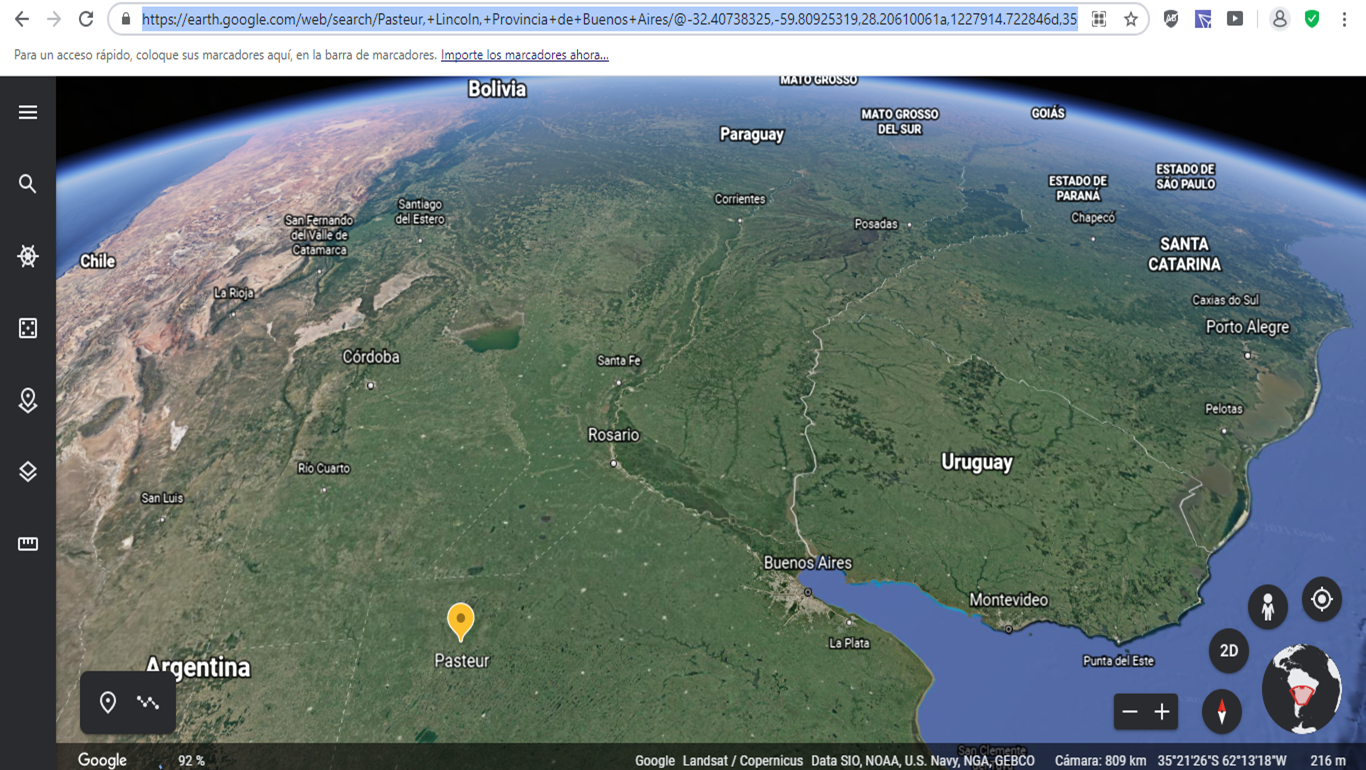Image resolution: width=1366 pixels, height=770 pixels.
Task: Click the yellow Pasteur placemark pin
Action: tap(460, 621)
